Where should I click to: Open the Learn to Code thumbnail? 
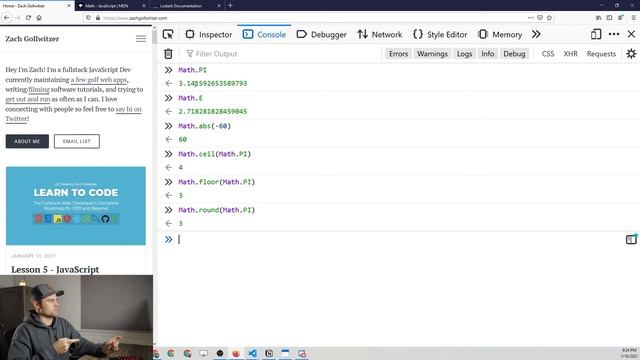point(76,206)
